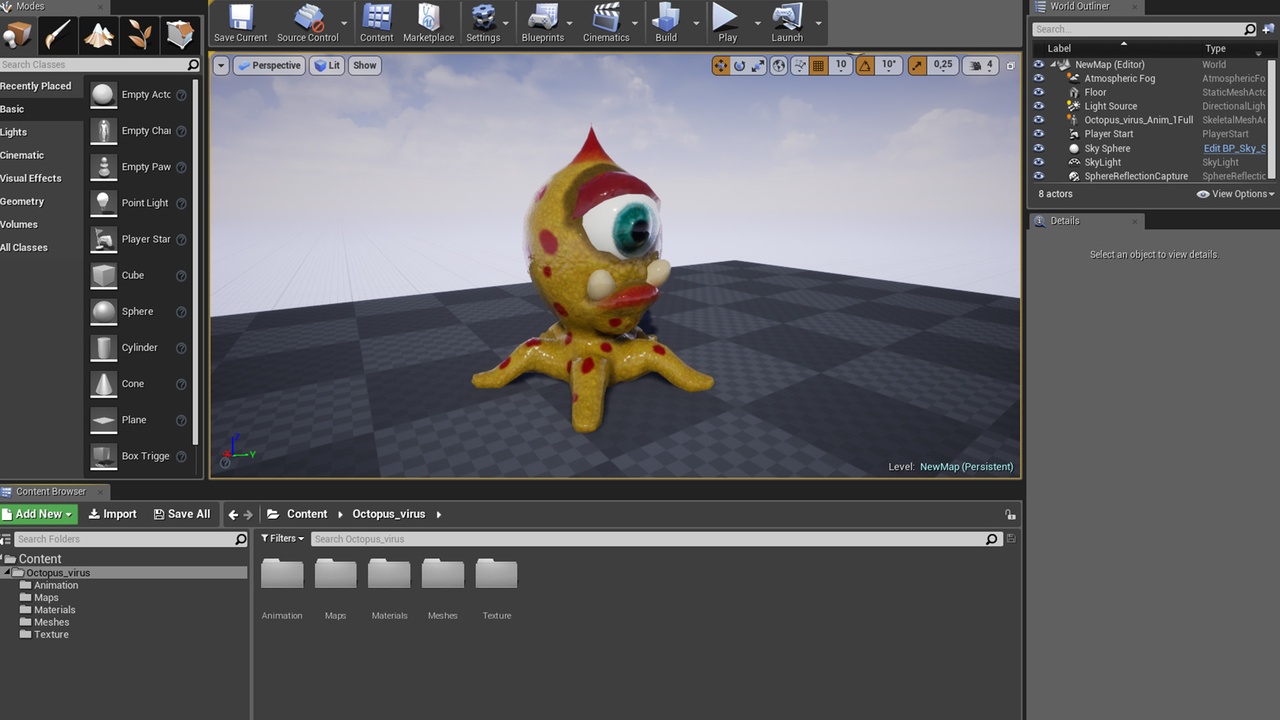Toggle rotation snapping in viewport

pos(864,65)
